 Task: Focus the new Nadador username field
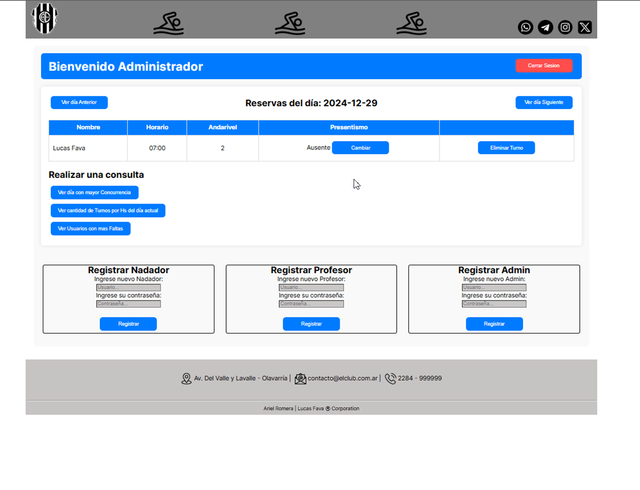tap(128, 288)
